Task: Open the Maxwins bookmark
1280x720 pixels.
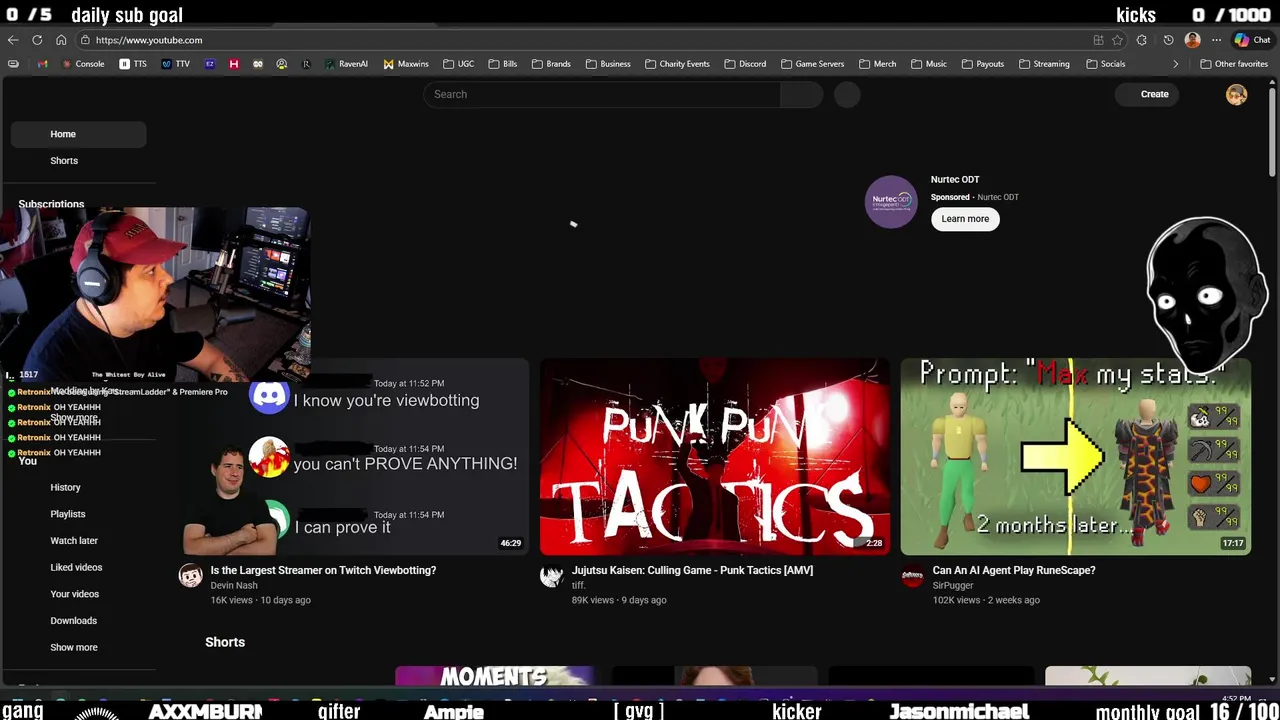Action: (x=406, y=64)
